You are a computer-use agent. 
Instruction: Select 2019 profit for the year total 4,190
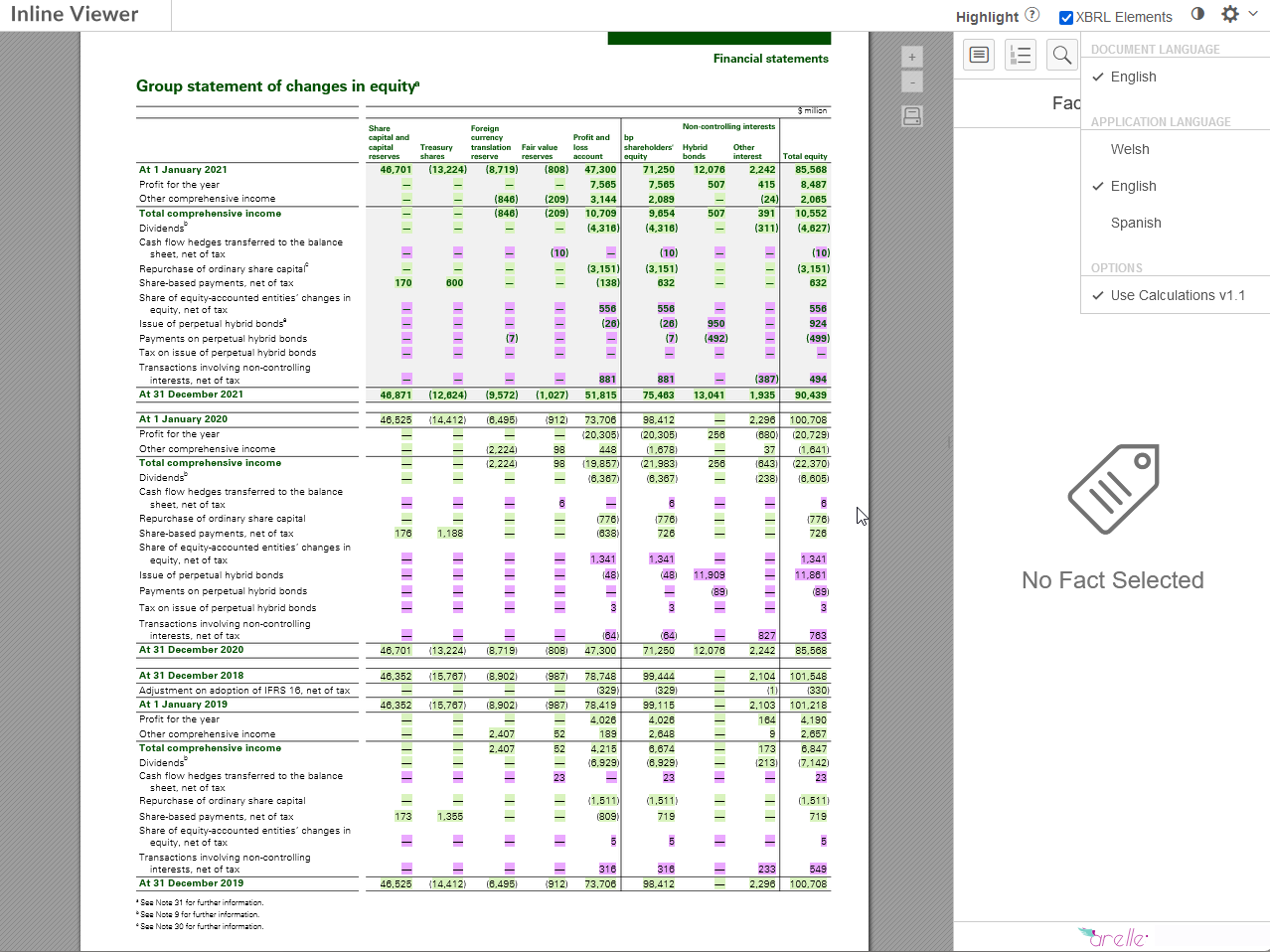coord(814,720)
